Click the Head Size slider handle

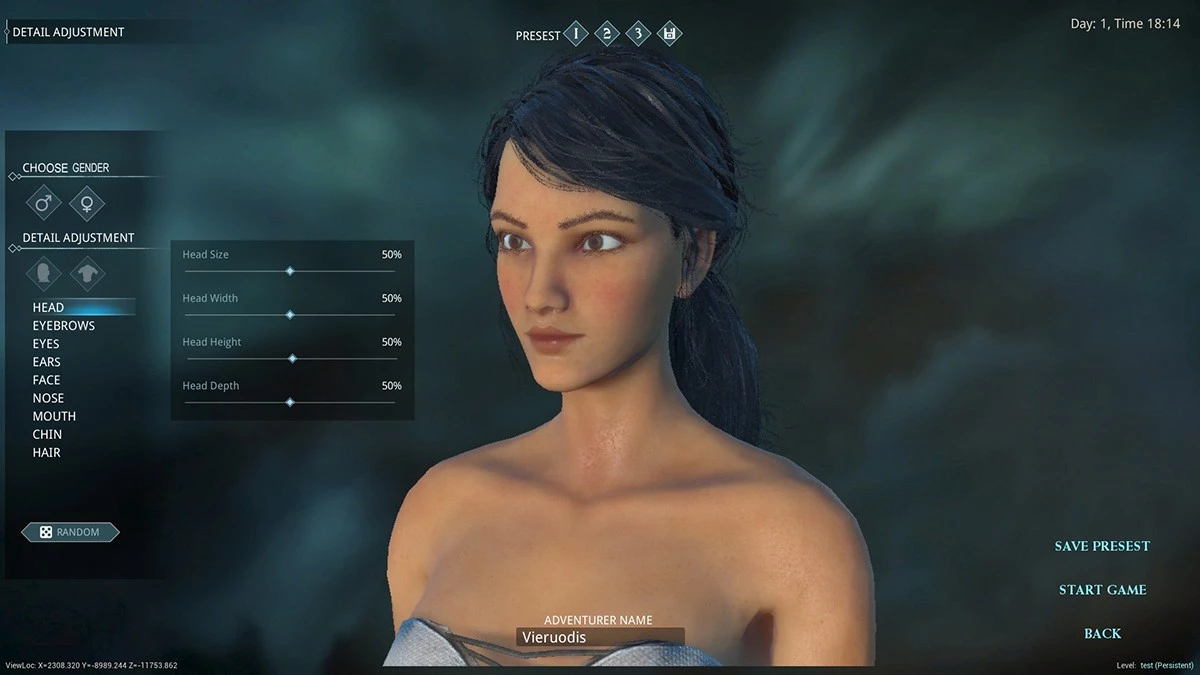[290, 271]
